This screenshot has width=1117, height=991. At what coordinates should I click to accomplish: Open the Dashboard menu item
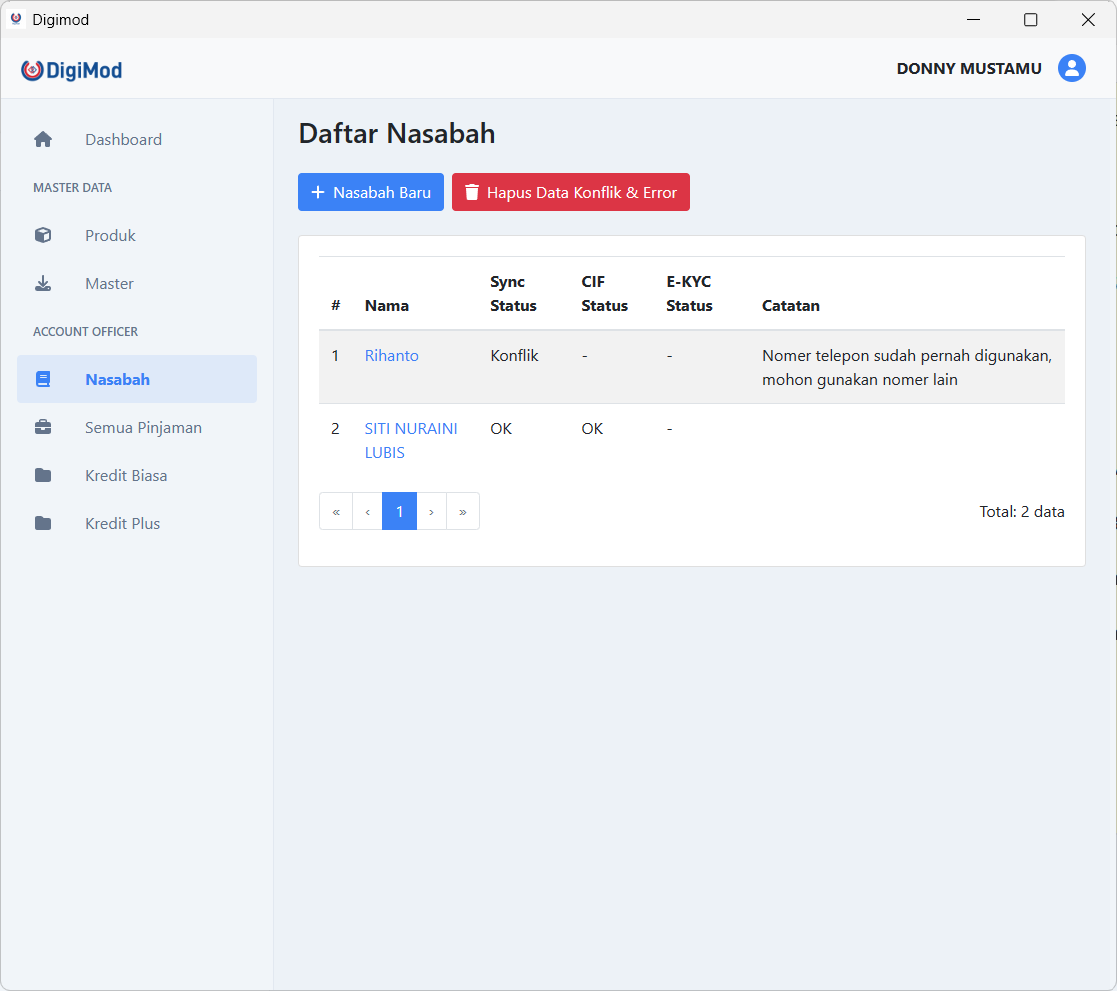tap(123, 140)
